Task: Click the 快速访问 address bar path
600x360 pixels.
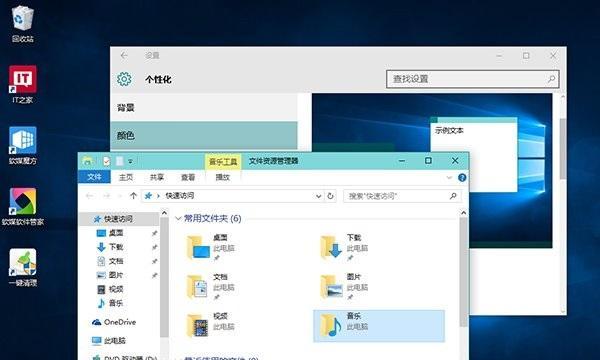Action: (179, 195)
